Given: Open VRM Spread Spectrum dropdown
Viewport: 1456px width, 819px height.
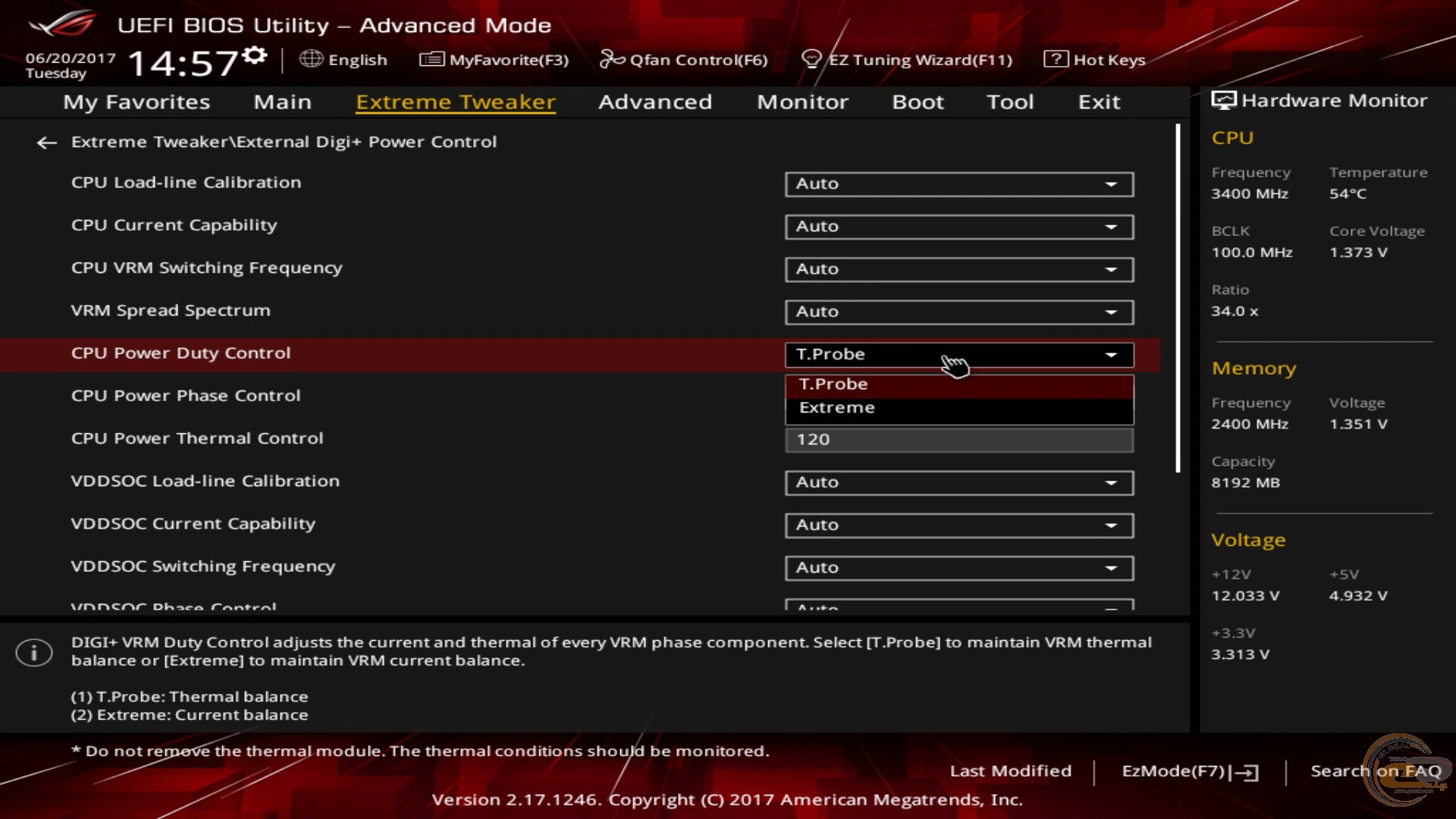Looking at the screenshot, I should pyautogui.click(x=959, y=312).
